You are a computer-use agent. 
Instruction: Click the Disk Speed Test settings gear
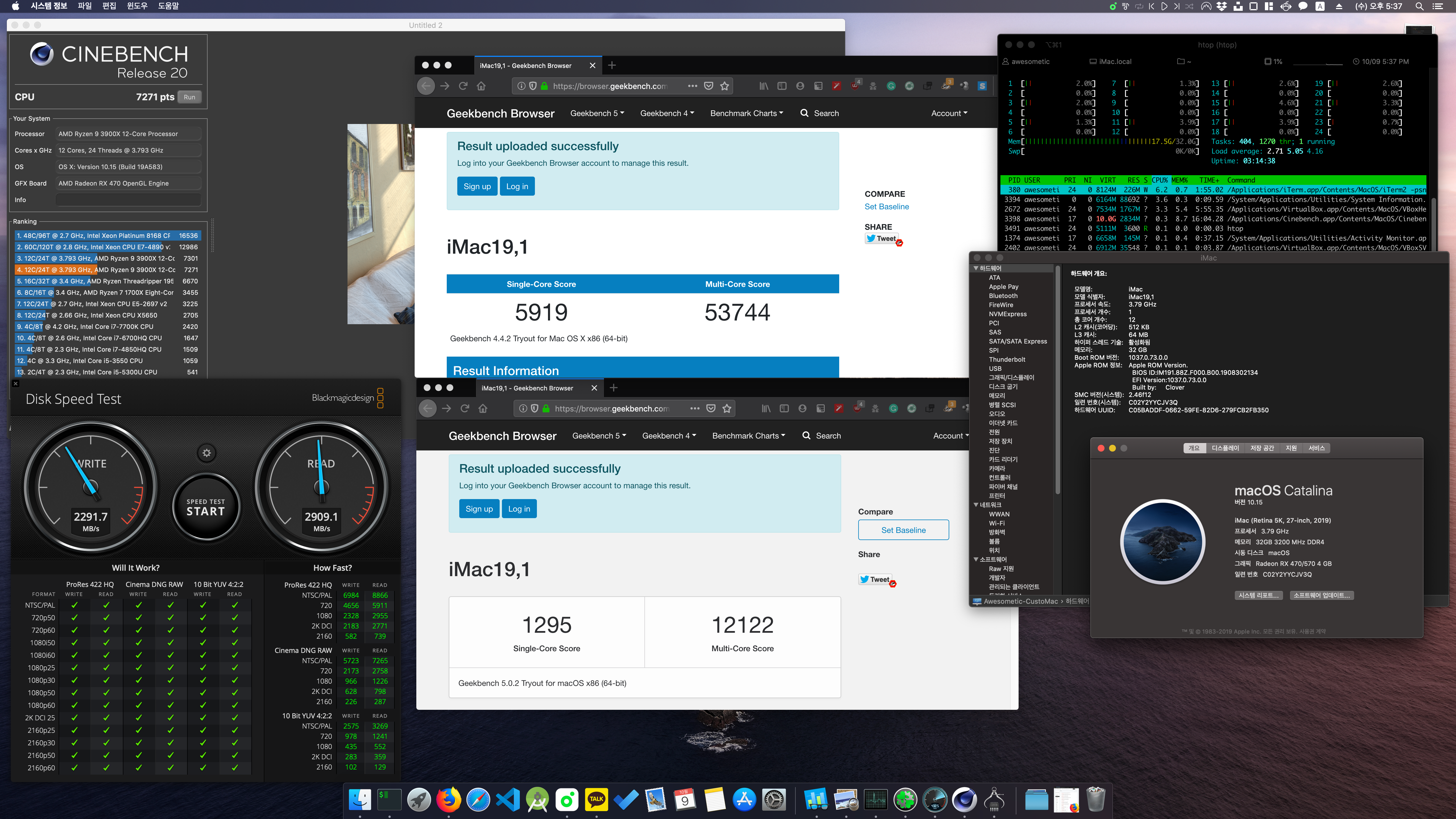(206, 453)
